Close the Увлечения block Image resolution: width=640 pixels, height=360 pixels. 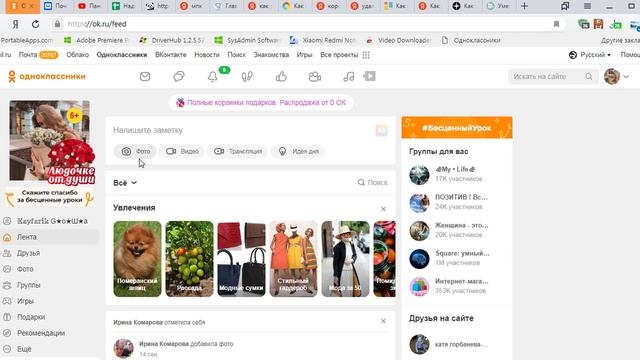point(383,209)
